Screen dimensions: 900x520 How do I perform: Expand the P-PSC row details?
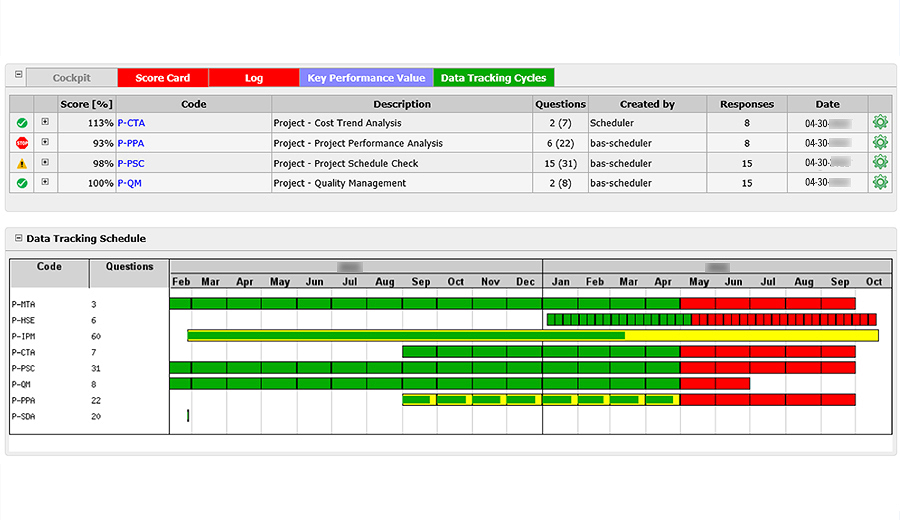pyautogui.click(x=45, y=163)
